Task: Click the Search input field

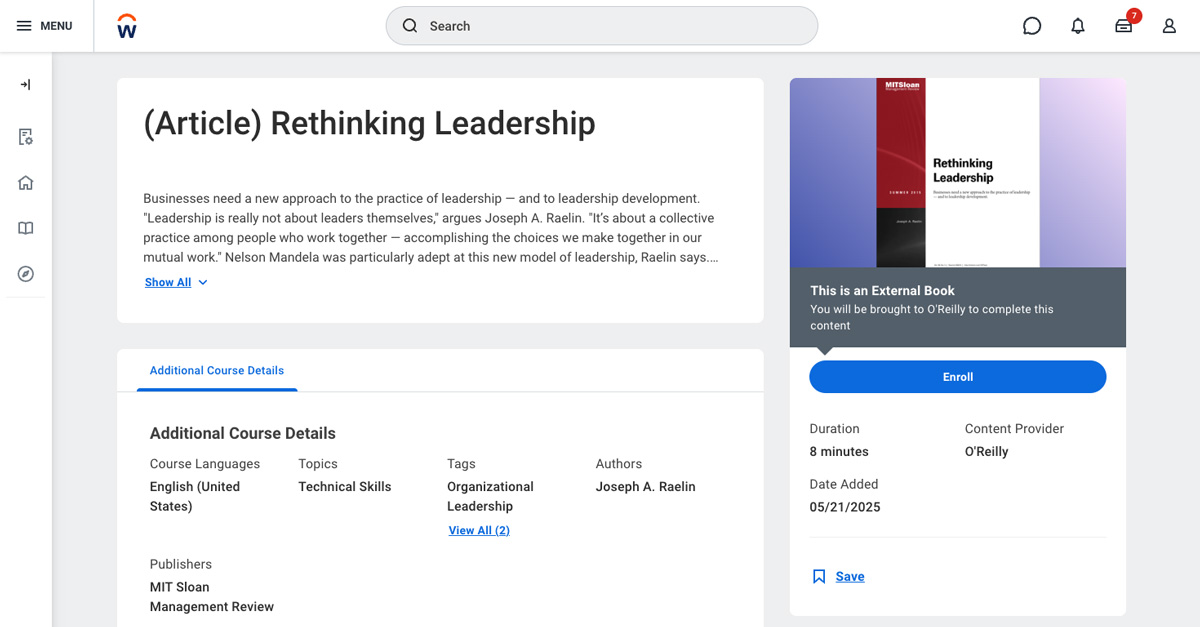Action: [602, 26]
